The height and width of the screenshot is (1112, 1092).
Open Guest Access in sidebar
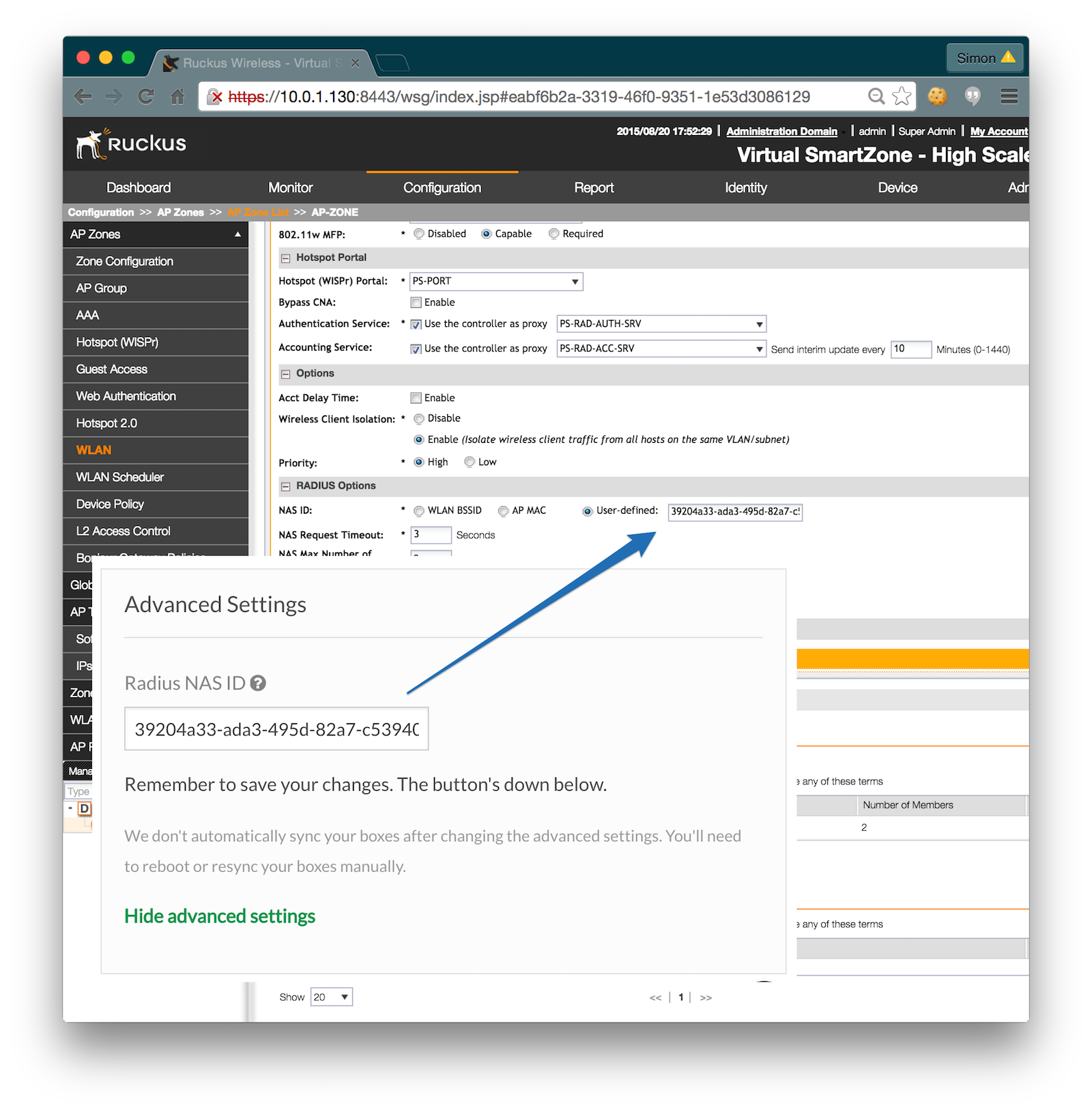tap(156, 369)
